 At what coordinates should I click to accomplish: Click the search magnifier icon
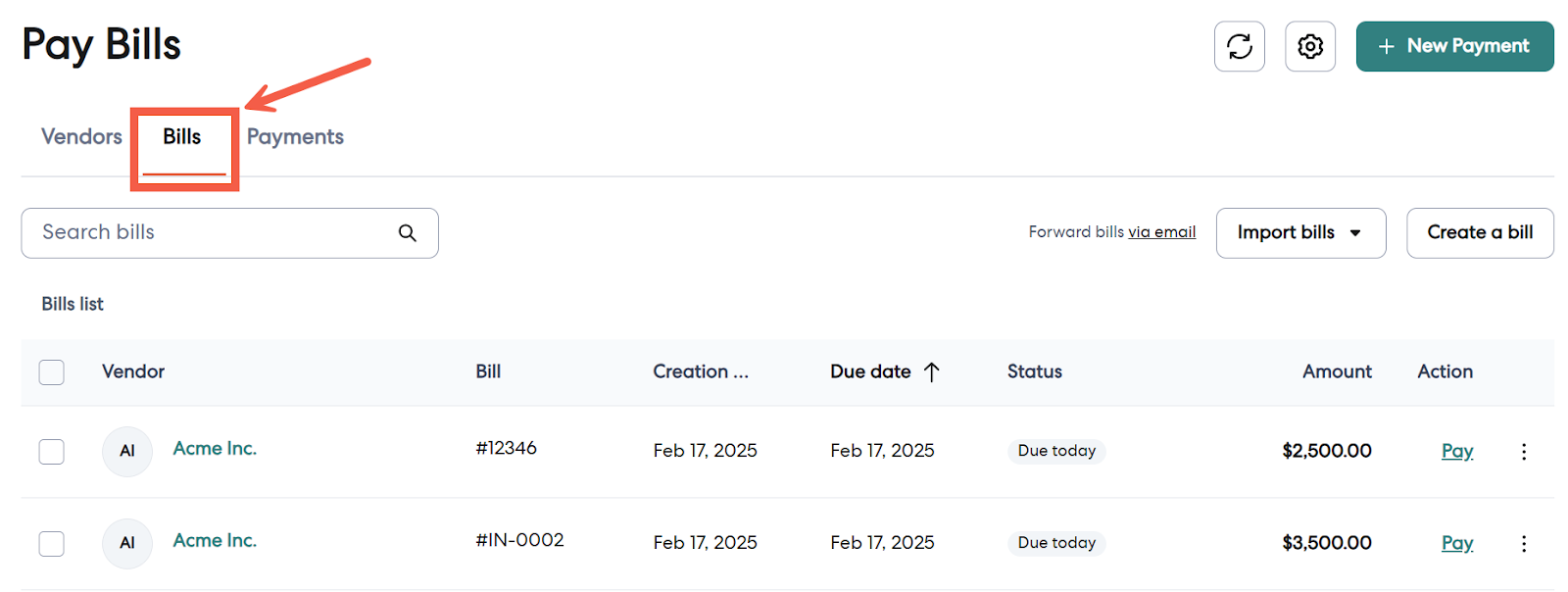click(408, 233)
